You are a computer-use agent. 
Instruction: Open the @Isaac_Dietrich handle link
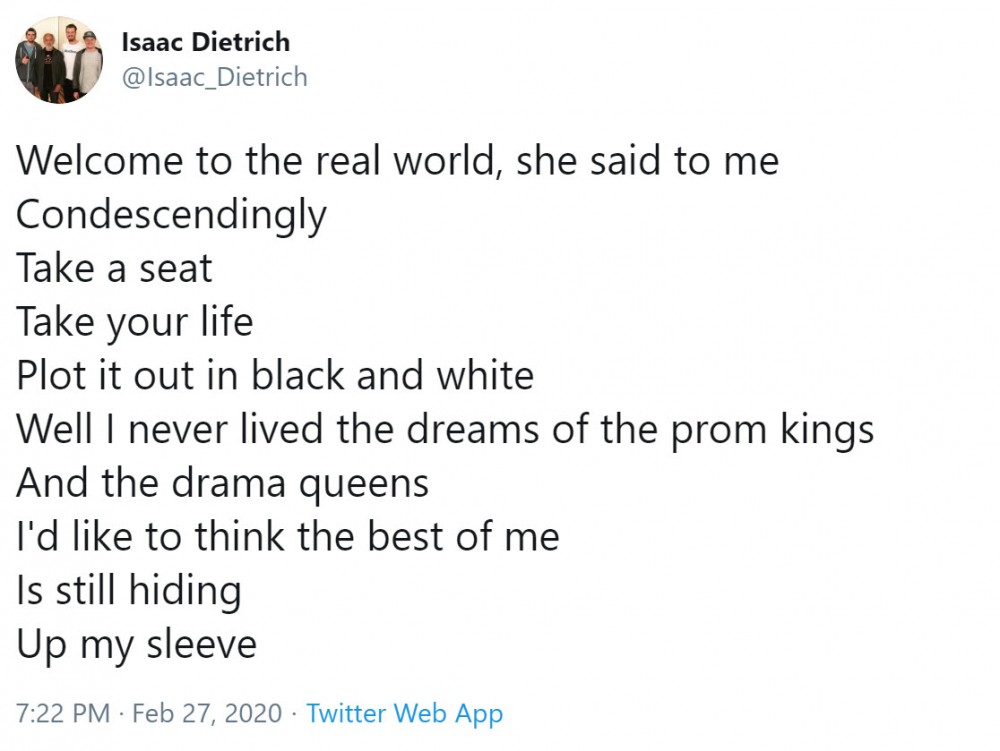pyautogui.click(x=214, y=77)
